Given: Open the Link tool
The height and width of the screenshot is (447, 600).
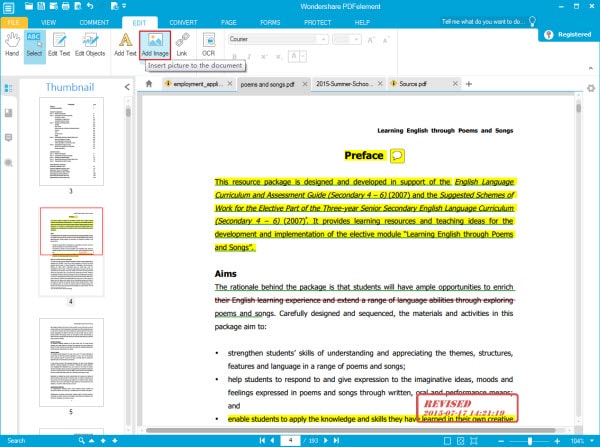Looking at the screenshot, I should coord(182,45).
